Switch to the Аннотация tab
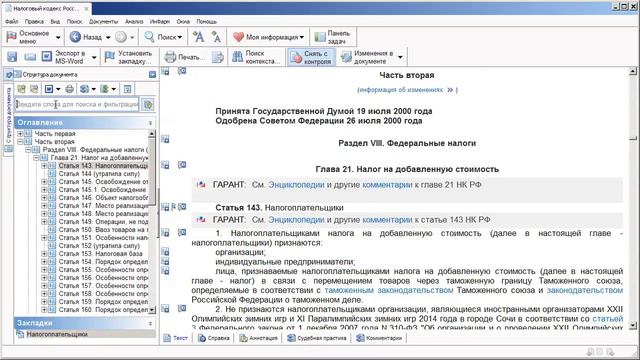 coord(258,338)
